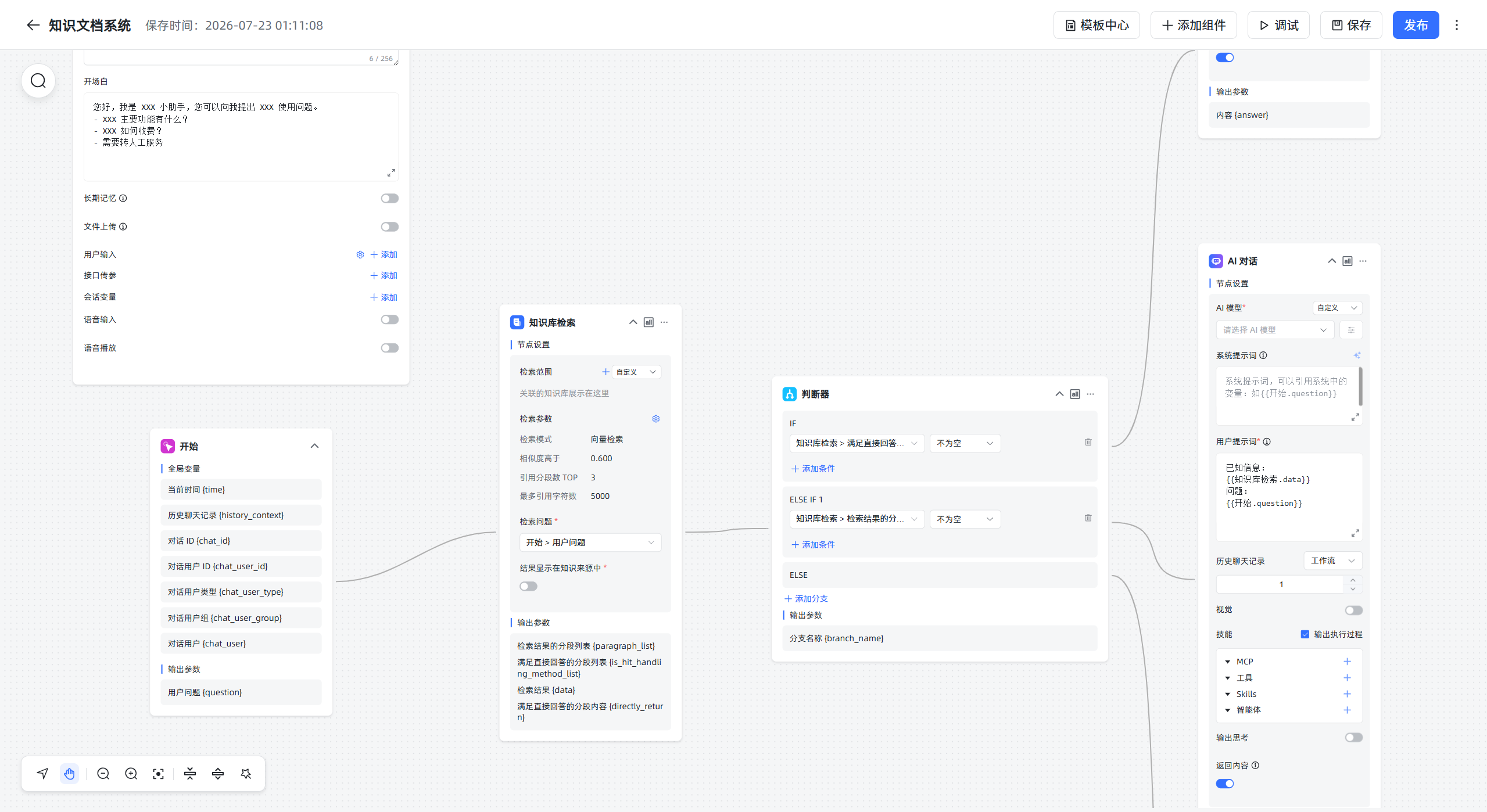1487x812 pixels.
Task: Enable the 输出思考 switch
Action: pyautogui.click(x=1354, y=738)
